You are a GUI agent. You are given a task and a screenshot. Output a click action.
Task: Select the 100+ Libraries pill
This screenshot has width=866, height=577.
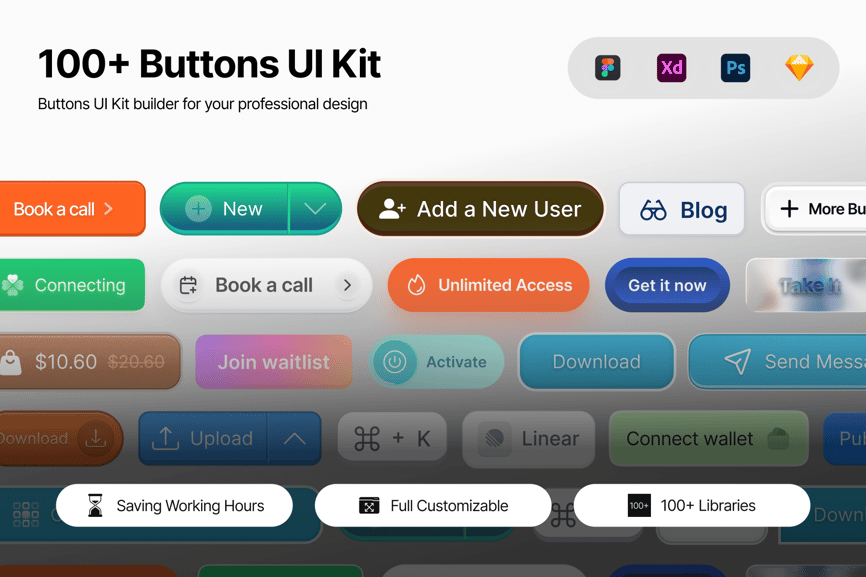click(692, 506)
